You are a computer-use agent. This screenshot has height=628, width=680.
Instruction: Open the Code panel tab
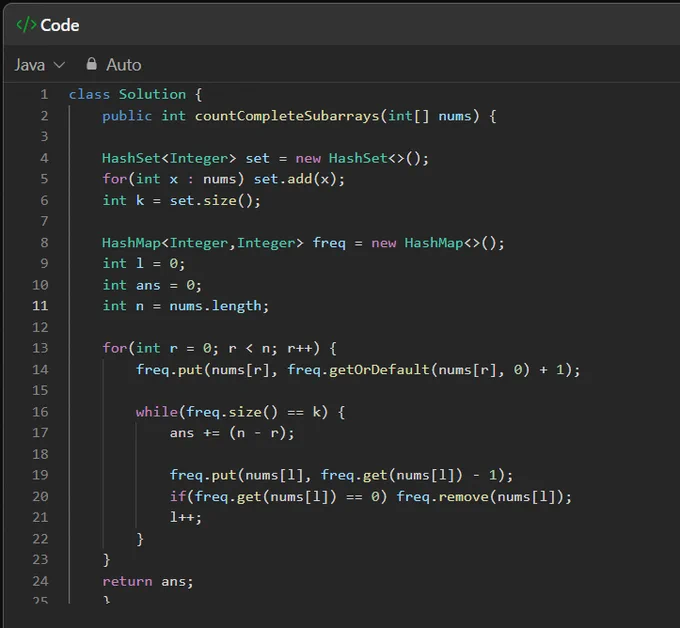[48, 25]
